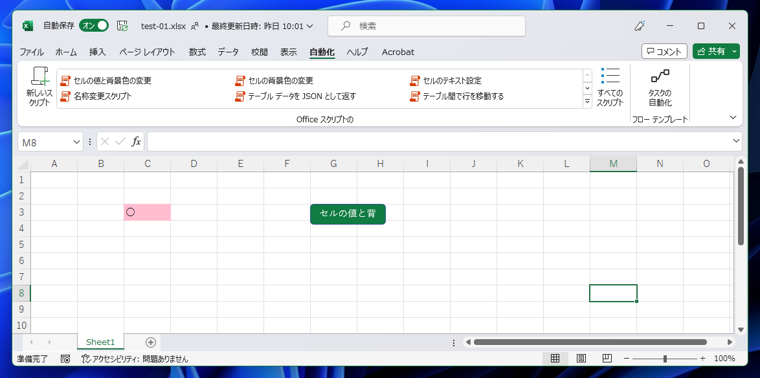Click the save icon next to AutoSave

[x=122, y=26]
